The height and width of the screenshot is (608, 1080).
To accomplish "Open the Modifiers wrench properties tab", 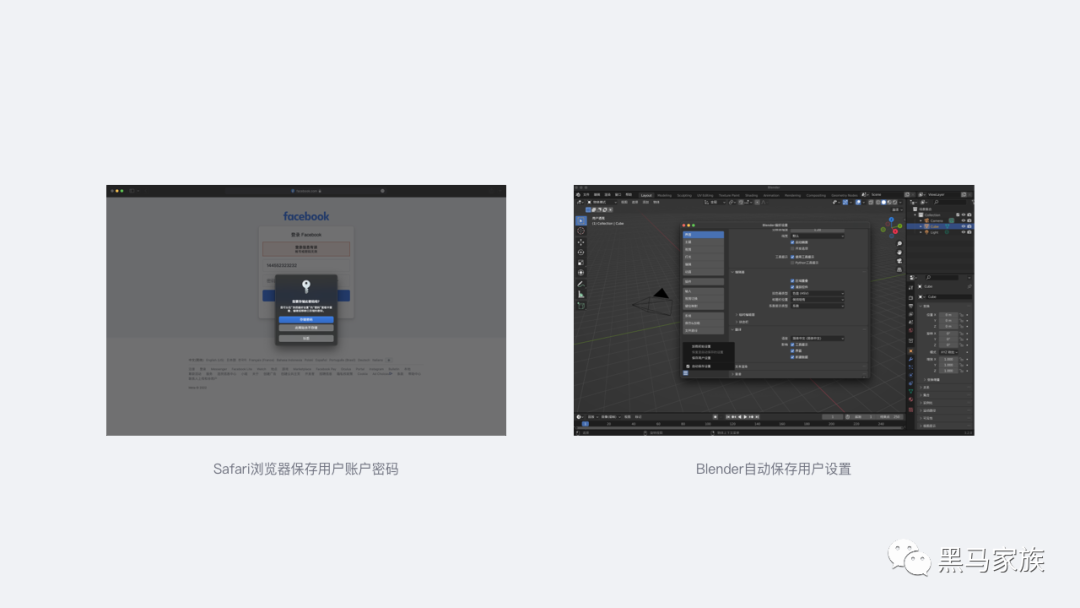I will (911, 359).
